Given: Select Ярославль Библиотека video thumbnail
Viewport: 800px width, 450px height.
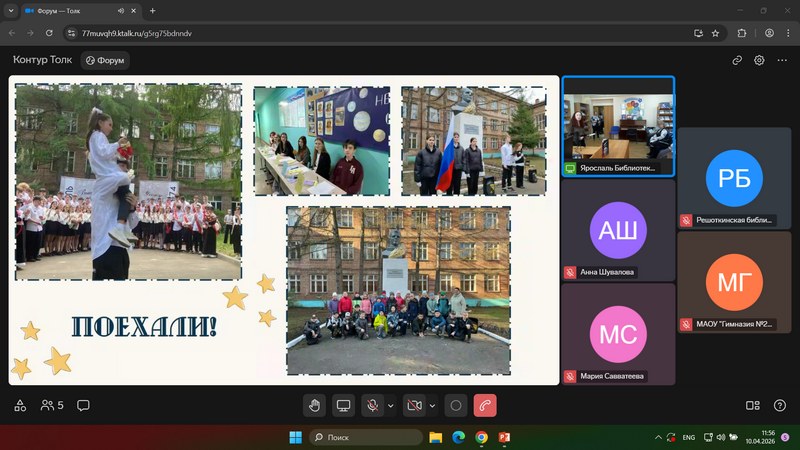Looking at the screenshot, I should [x=618, y=126].
